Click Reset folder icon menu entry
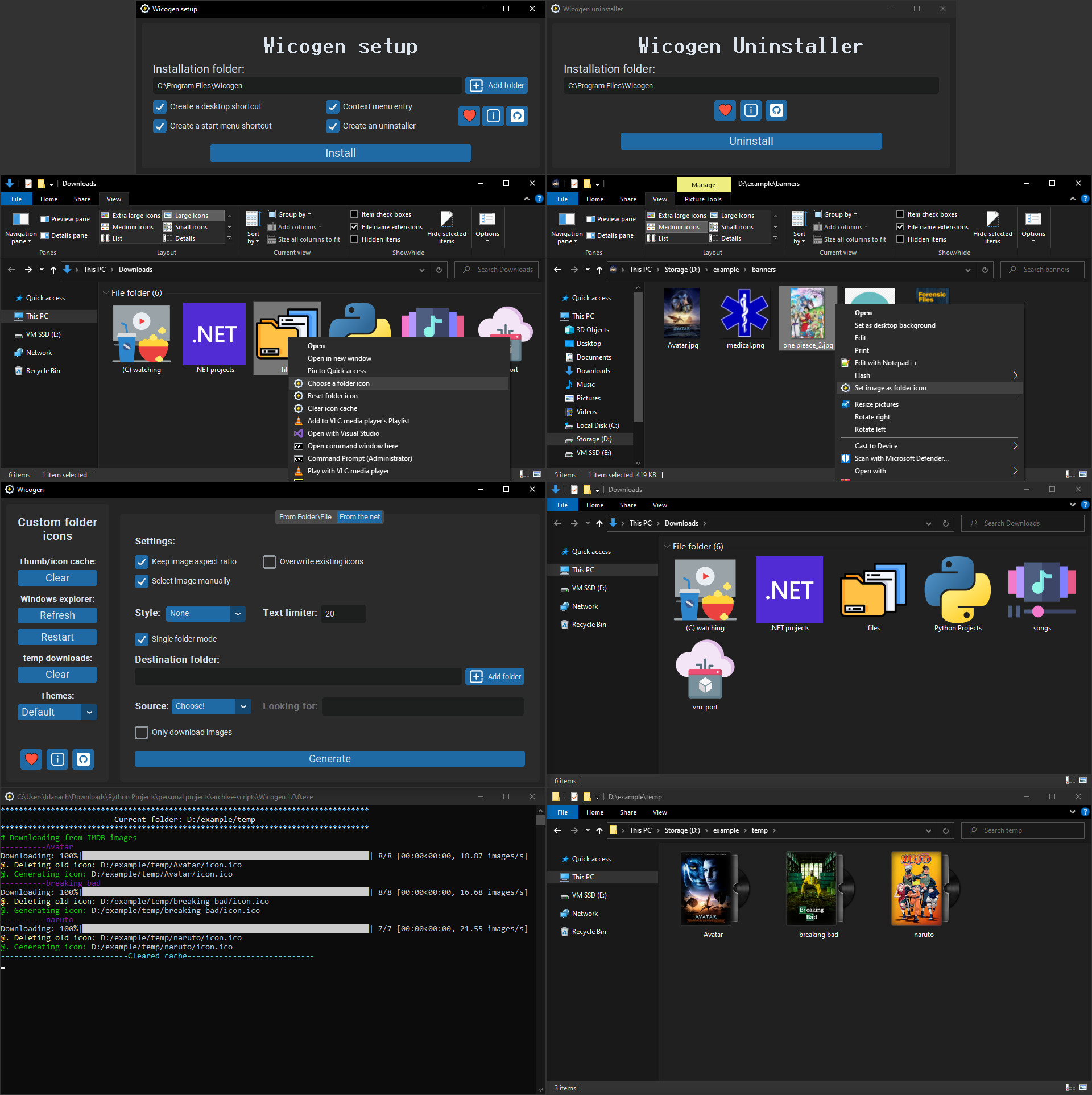The image size is (1092, 1095). coord(399,396)
